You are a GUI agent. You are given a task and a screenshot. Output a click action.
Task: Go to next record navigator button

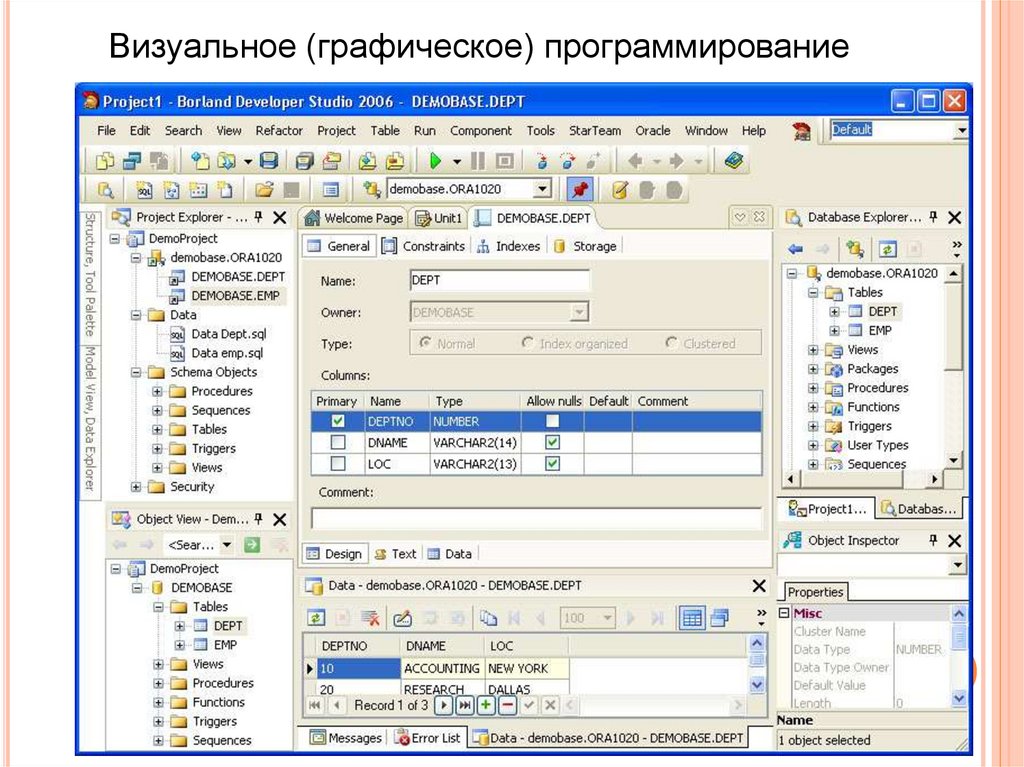[x=443, y=705]
